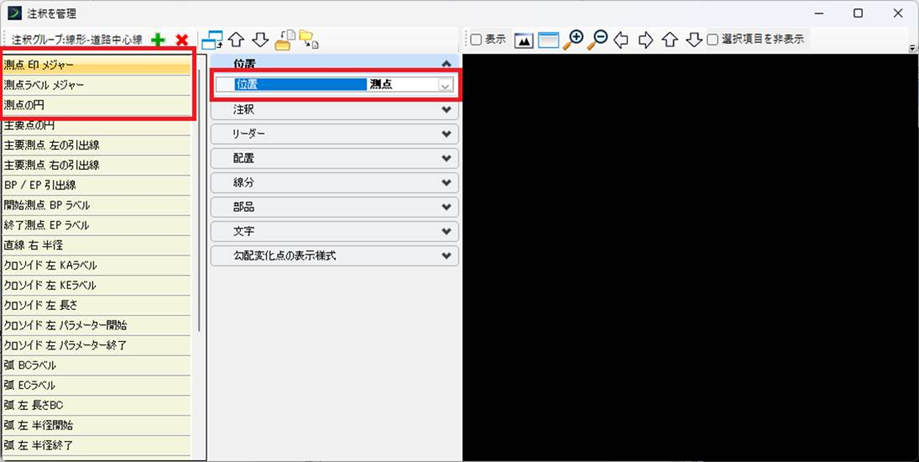Click the left arrow in preview toolbar

(x=621, y=40)
